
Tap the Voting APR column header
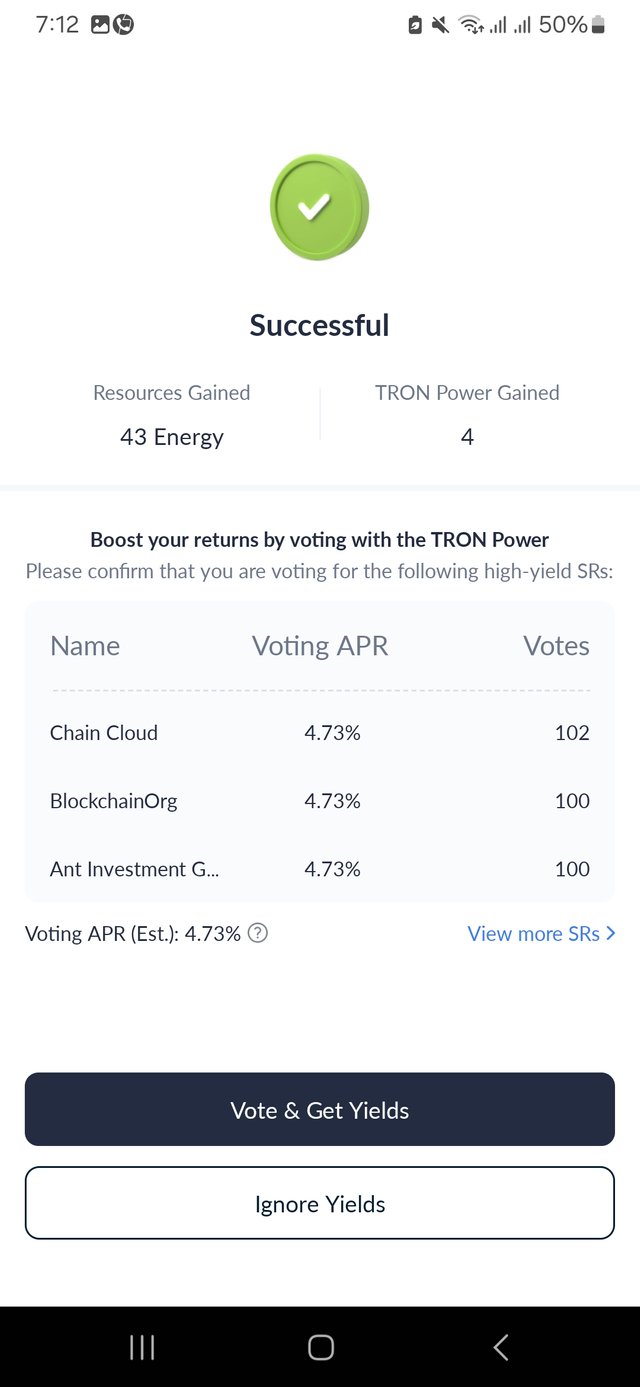point(320,646)
